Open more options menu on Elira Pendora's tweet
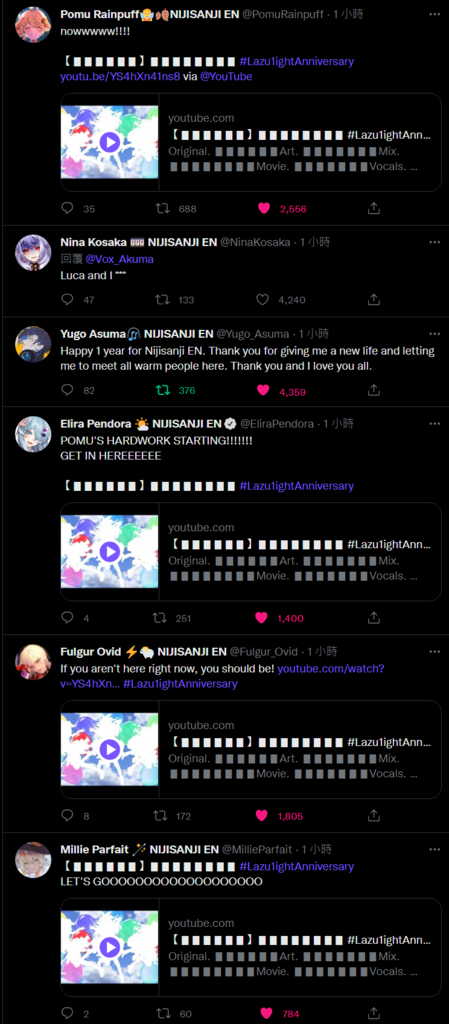Screen dimensions: 449x1024 (x=435, y=423)
